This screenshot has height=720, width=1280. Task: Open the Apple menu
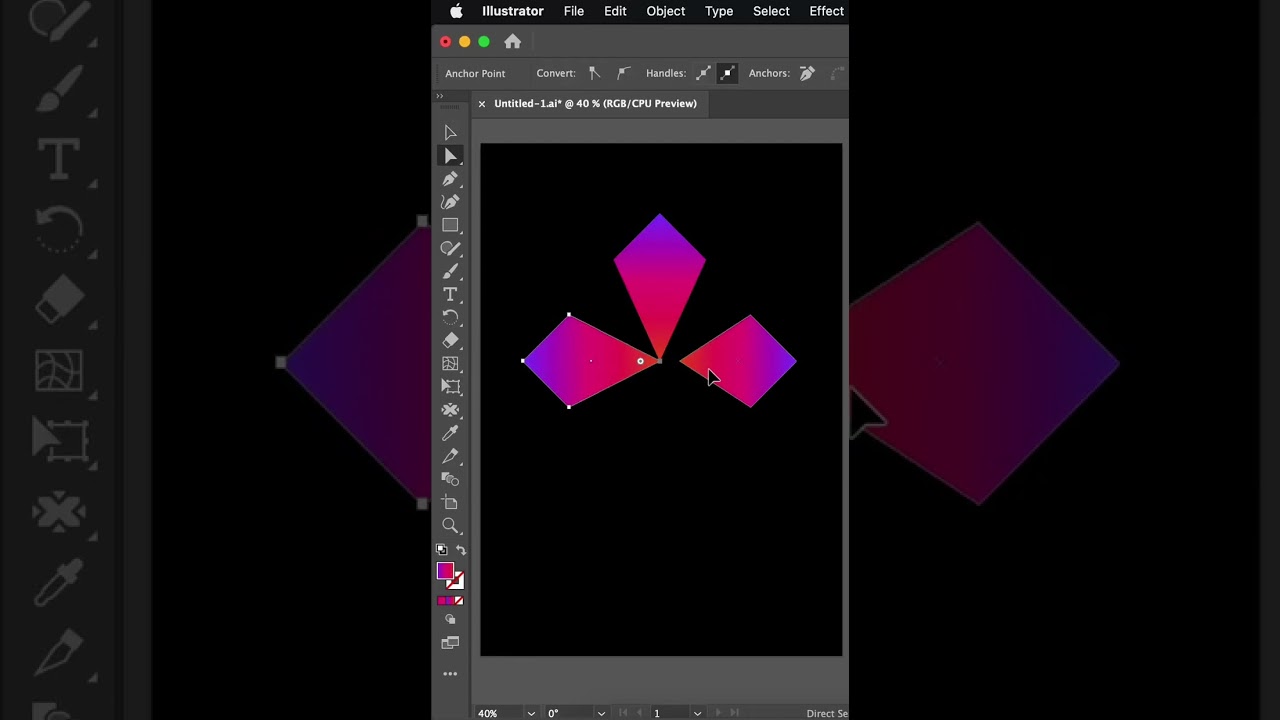tap(456, 11)
